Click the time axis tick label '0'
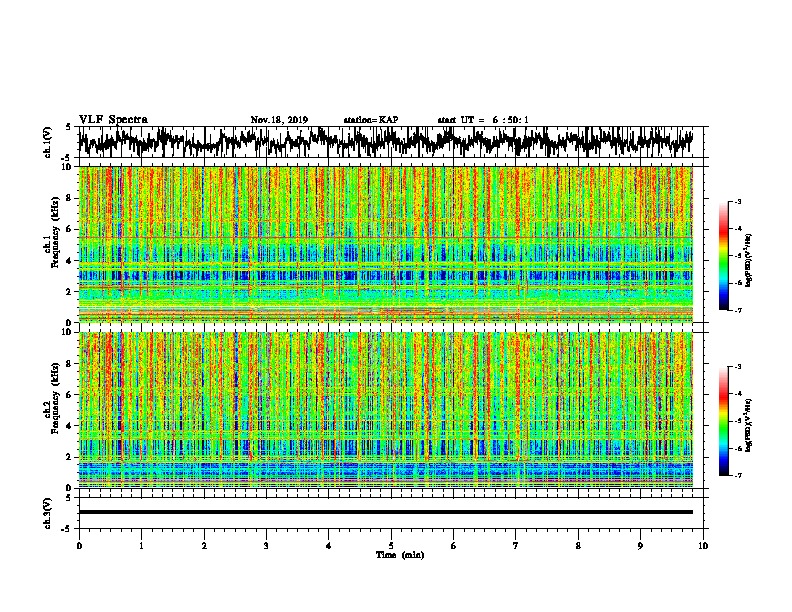Image resolution: width=792 pixels, height=612 pixels. pyautogui.click(x=79, y=546)
